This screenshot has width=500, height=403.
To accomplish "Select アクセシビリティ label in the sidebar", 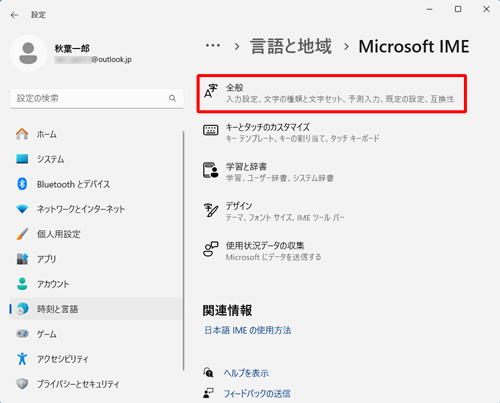I will click(63, 359).
